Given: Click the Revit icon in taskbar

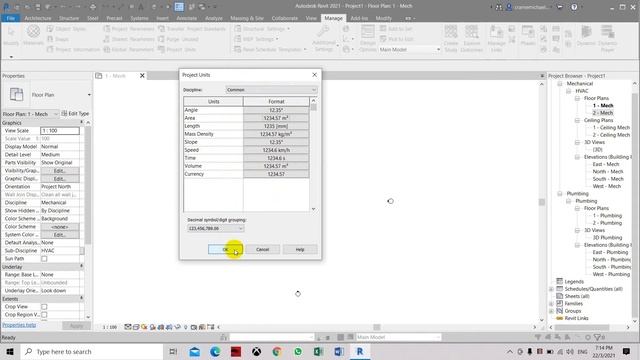Looking at the screenshot, I should 360,351.
